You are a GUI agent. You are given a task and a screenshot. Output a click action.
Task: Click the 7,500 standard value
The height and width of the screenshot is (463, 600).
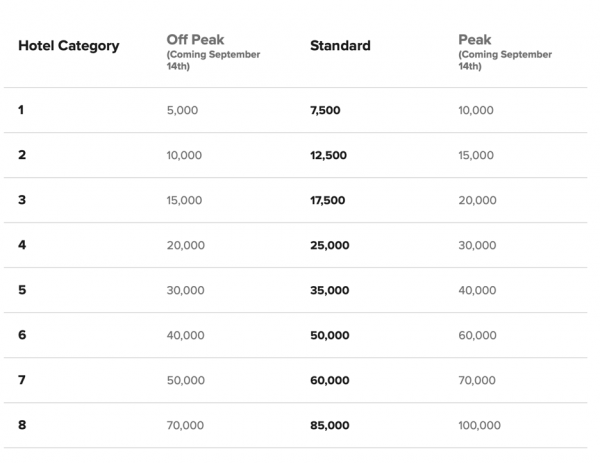325,110
